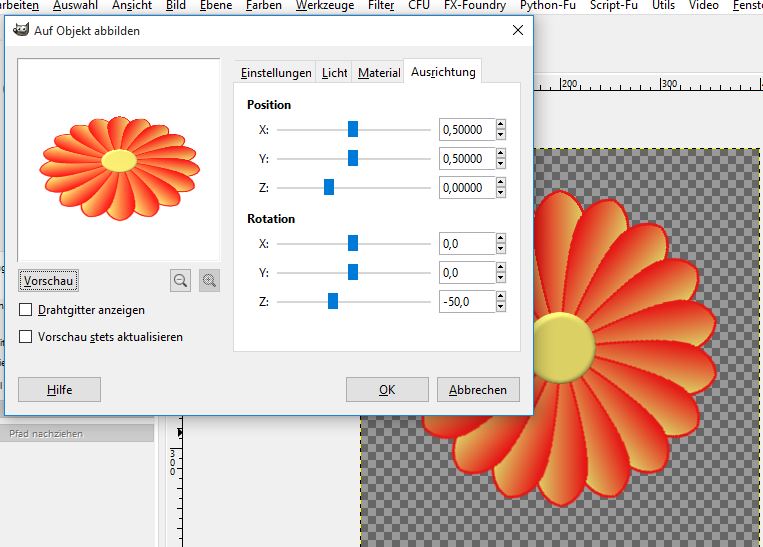763x547 pixels.
Task: Click the GIMP icon in dialog title bar
Action: click(x=20, y=31)
